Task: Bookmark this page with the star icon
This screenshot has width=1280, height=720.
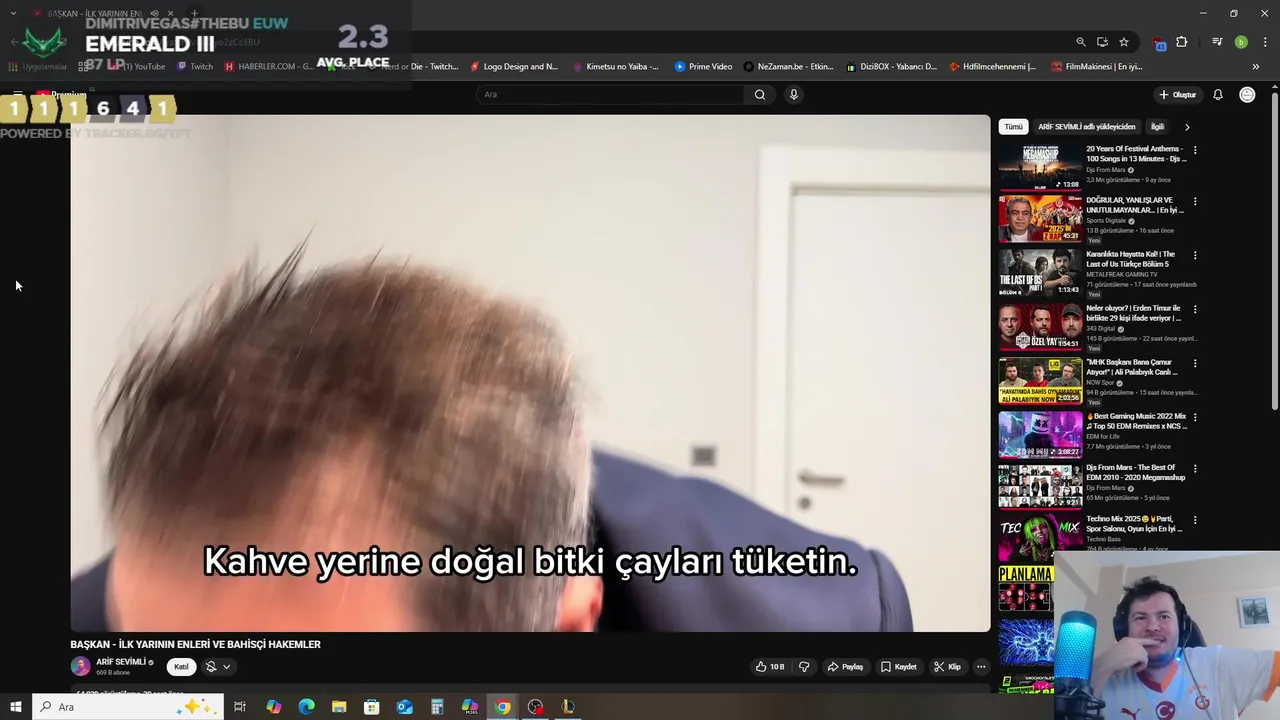Action: 1124,42
